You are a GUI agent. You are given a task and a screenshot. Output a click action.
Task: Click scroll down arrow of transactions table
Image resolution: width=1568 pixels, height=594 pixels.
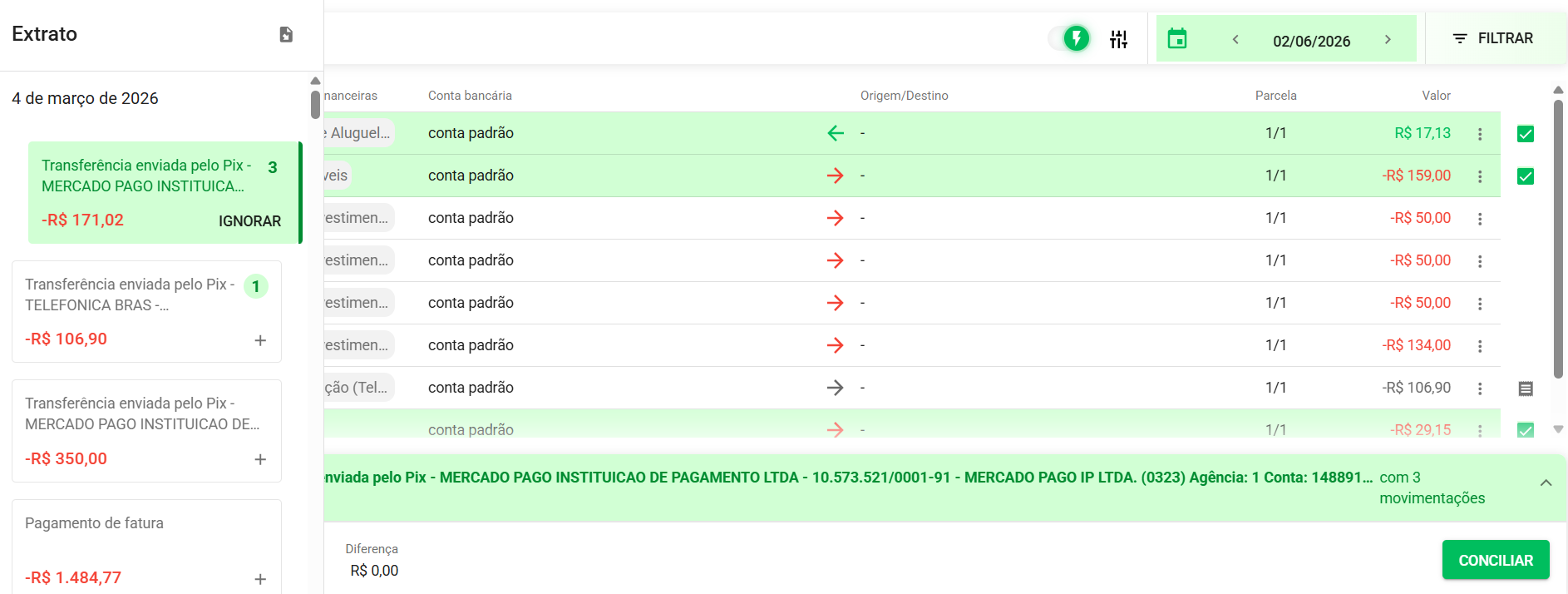[x=1559, y=429]
